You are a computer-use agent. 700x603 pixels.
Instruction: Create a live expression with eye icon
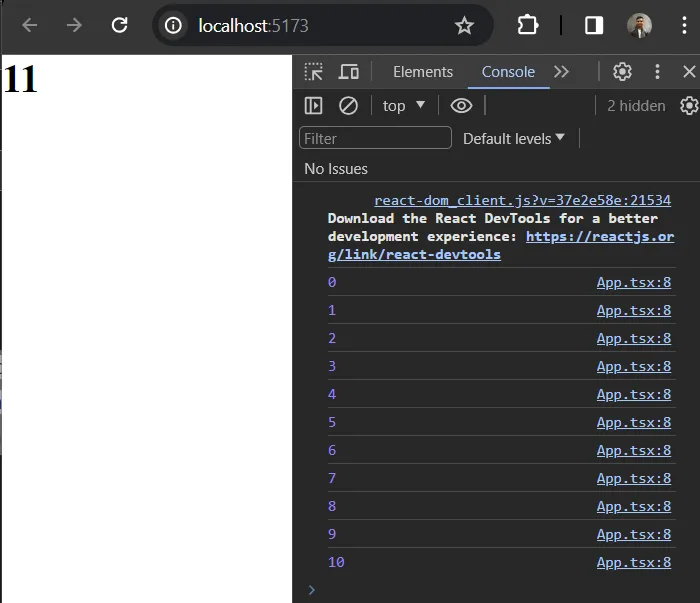click(x=461, y=105)
